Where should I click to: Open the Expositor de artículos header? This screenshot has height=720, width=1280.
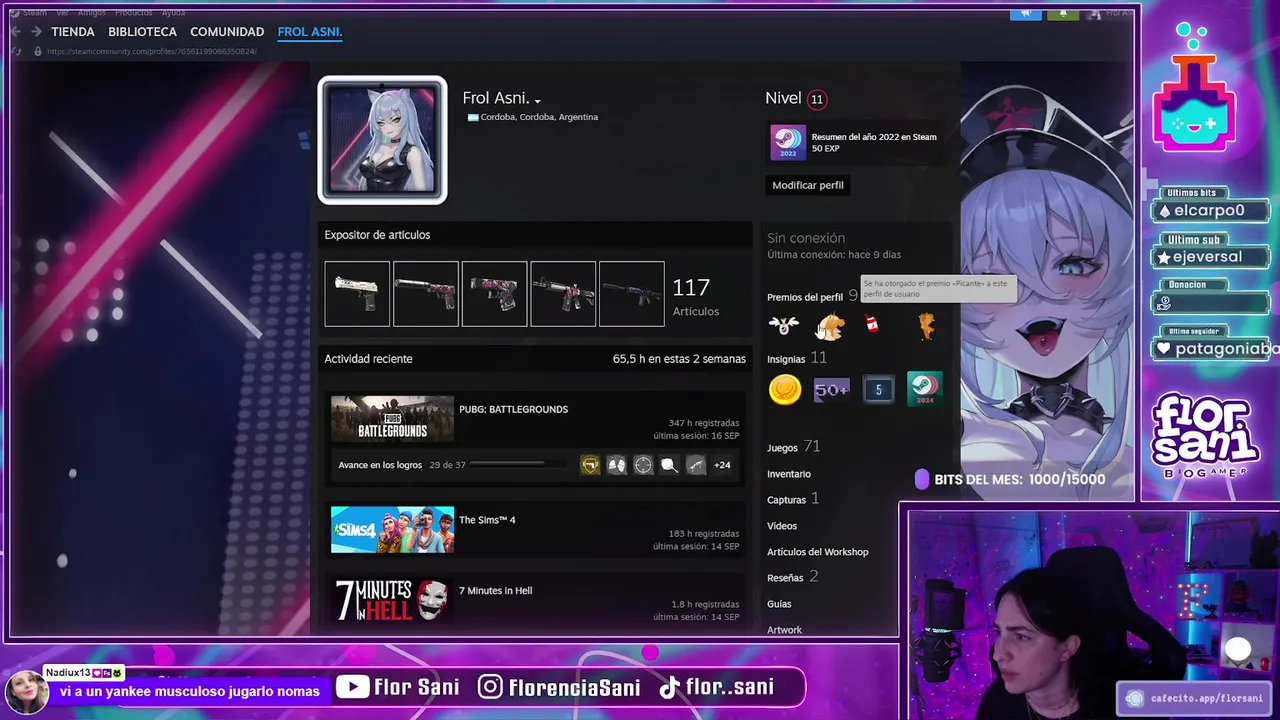377,235
